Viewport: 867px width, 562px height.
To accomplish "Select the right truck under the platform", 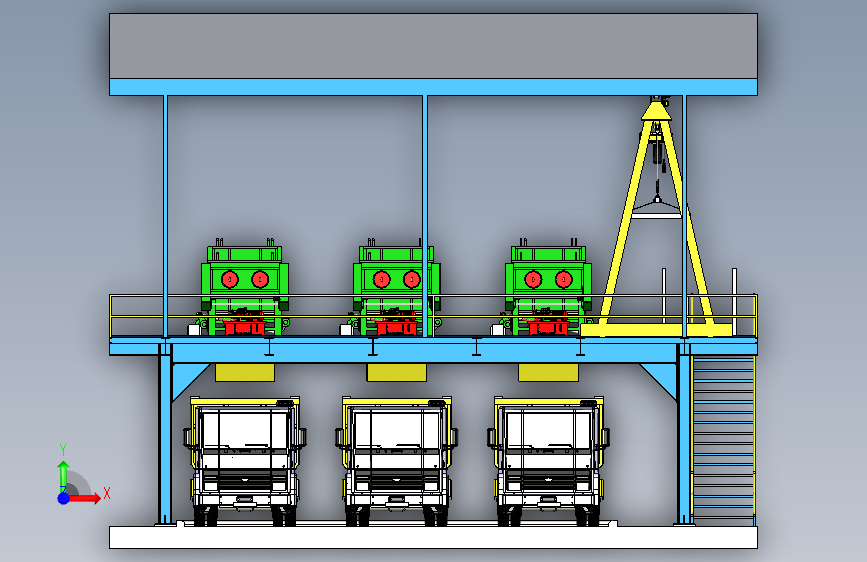I will click(x=549, y=461).
